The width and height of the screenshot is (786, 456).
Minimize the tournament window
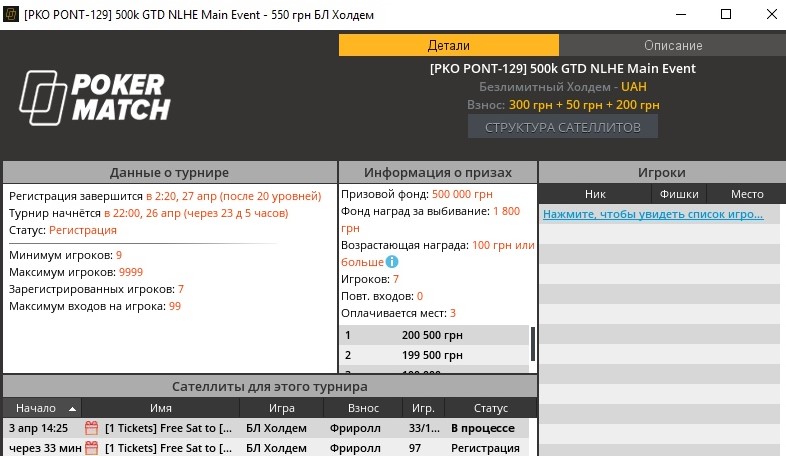click(667, 16)
